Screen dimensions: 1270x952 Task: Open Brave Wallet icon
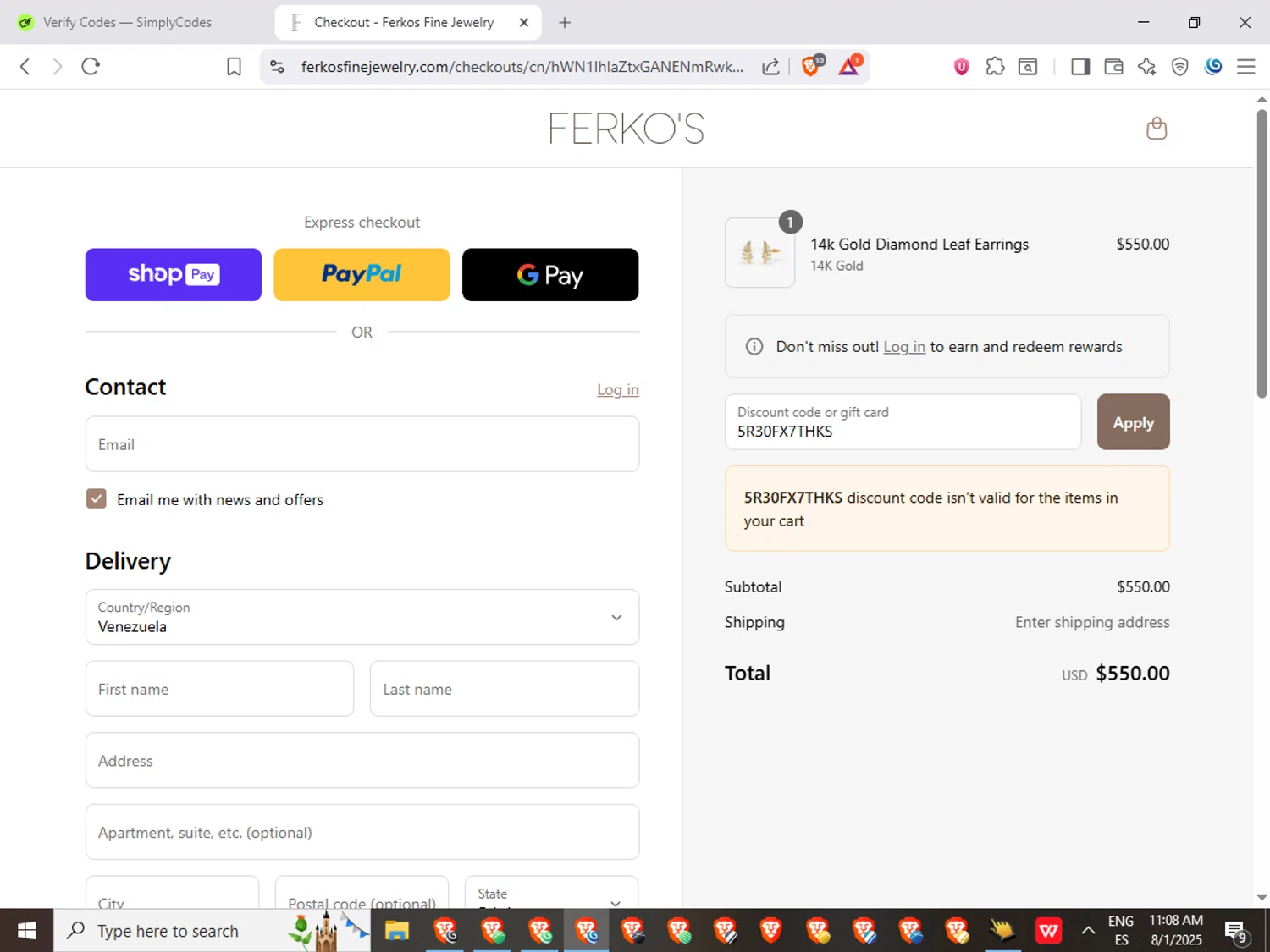click(1113, 67)
